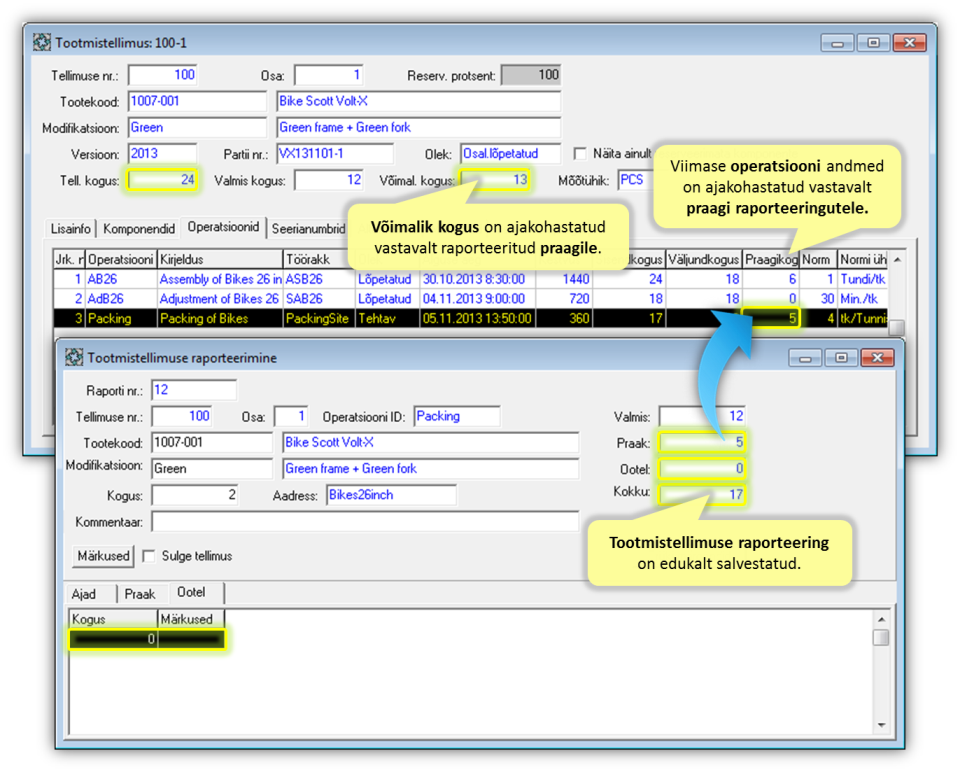The image size is (960, 772).
Task: Select the AB26 operation row
Action: 470,279
